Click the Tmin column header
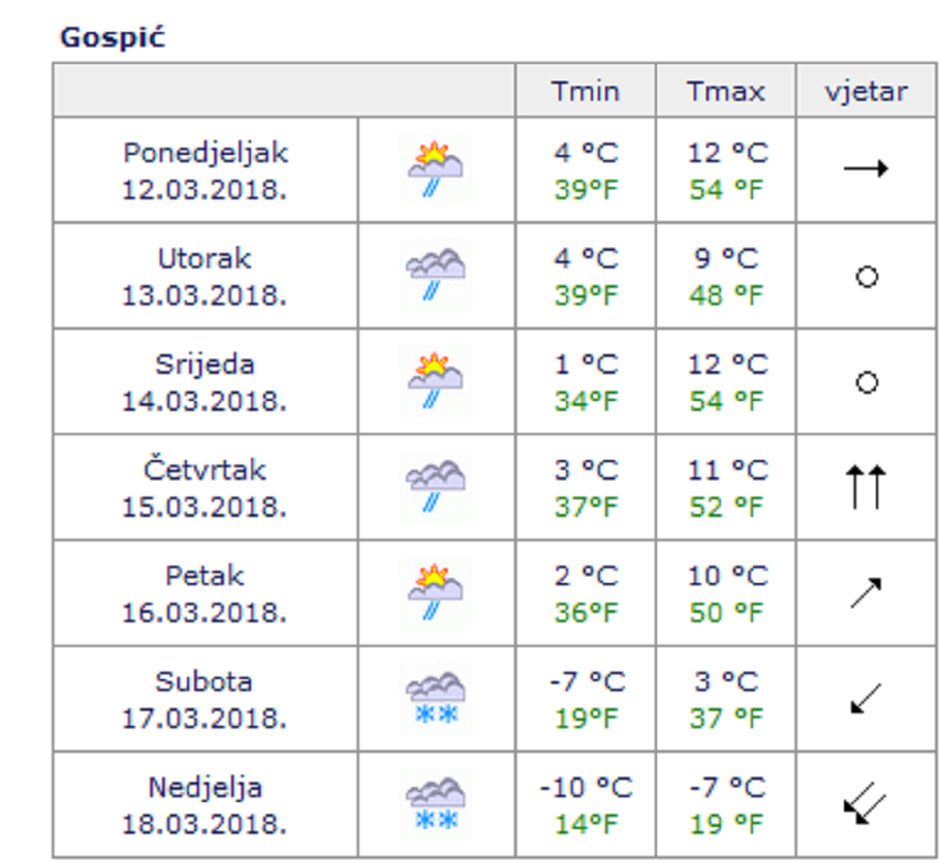 [x=585, y=92]
